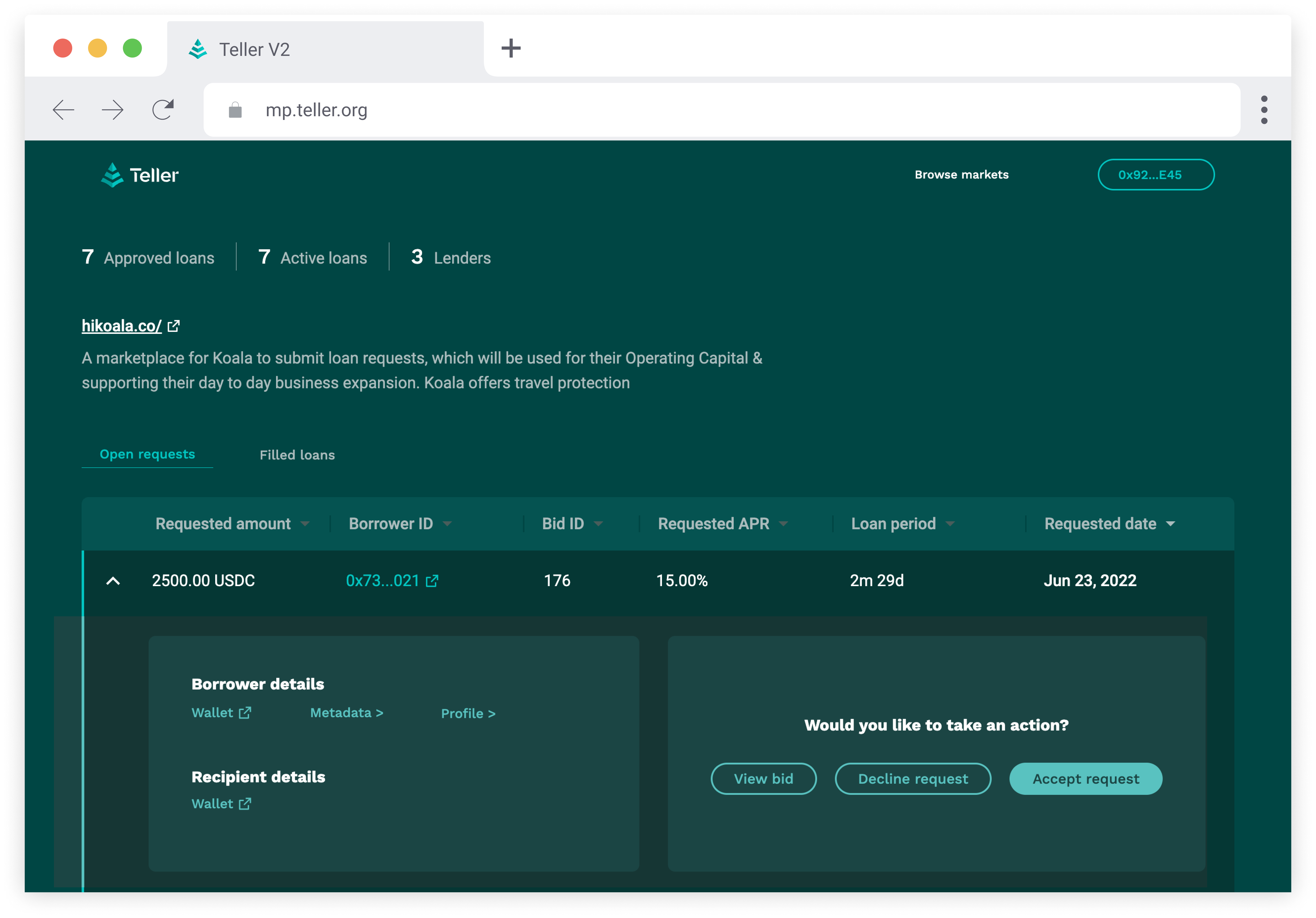
Task: Open the Profile > link
Action: coord(468,713)
